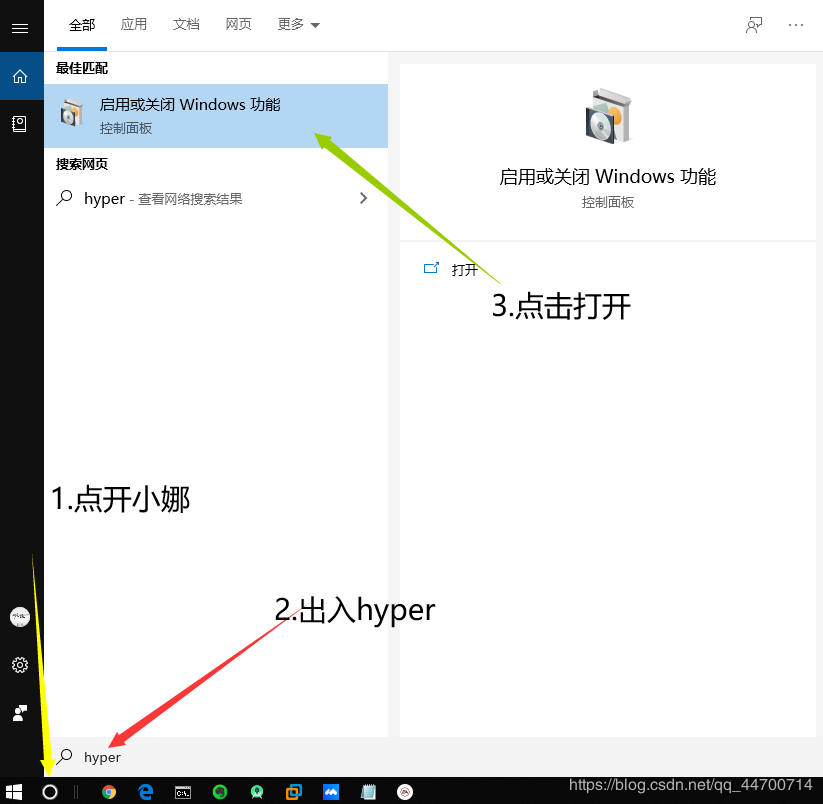
Task: Launch VMware Workstation from the taskbar
Action: [293, 791]
